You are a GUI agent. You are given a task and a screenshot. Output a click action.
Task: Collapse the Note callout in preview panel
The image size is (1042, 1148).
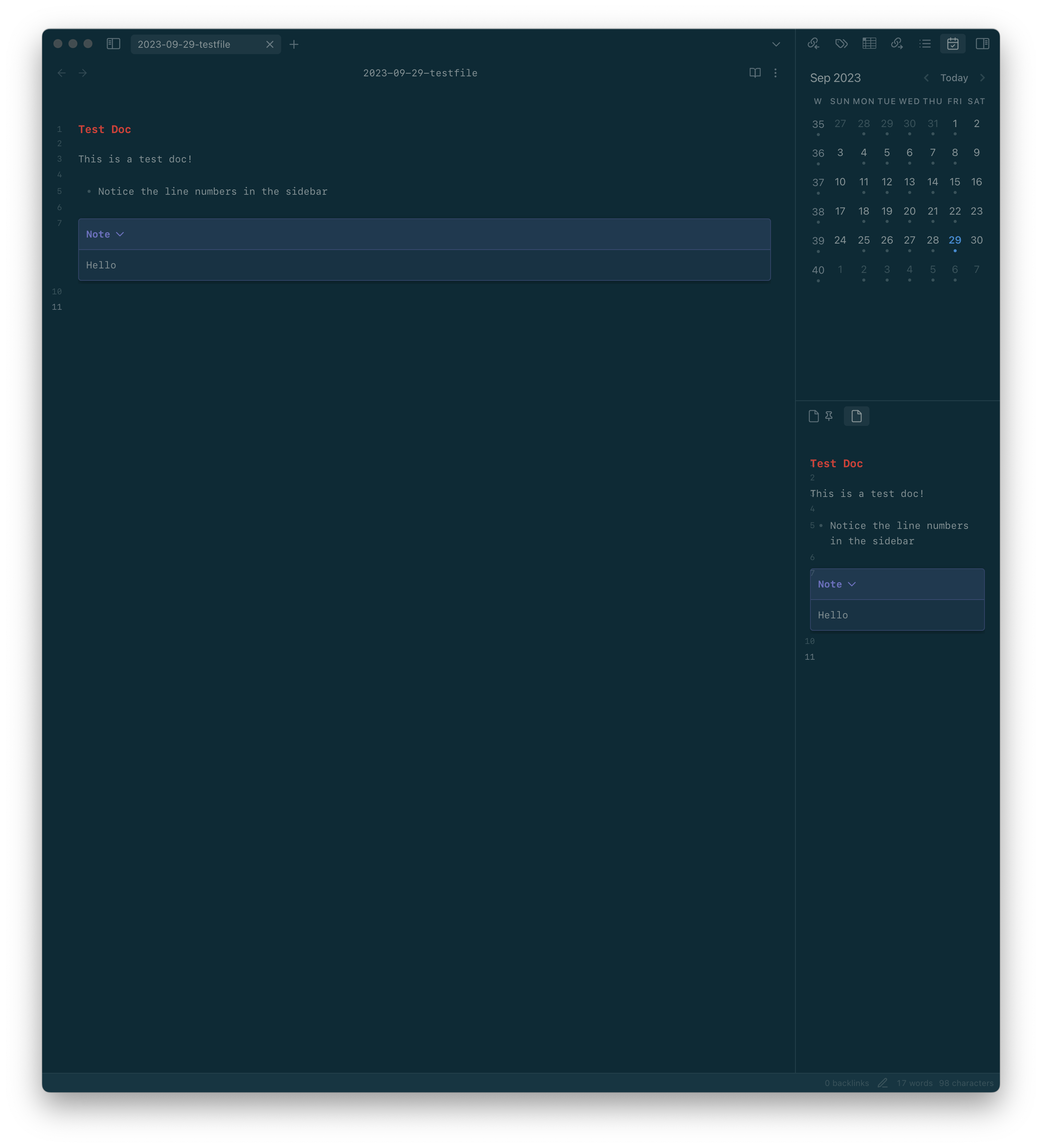853,584
